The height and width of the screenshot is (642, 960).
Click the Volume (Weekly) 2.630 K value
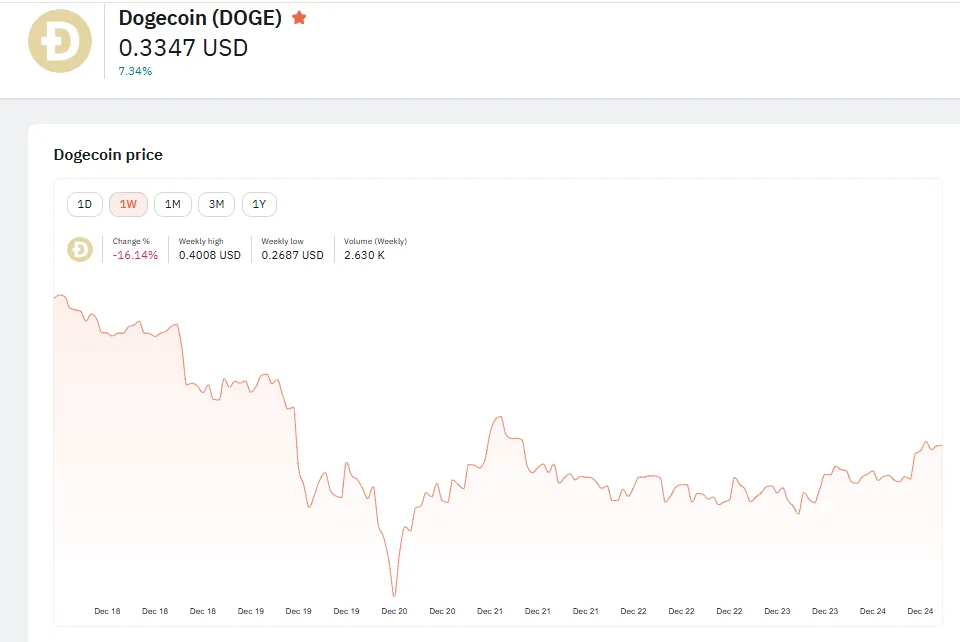pos(364,255)
